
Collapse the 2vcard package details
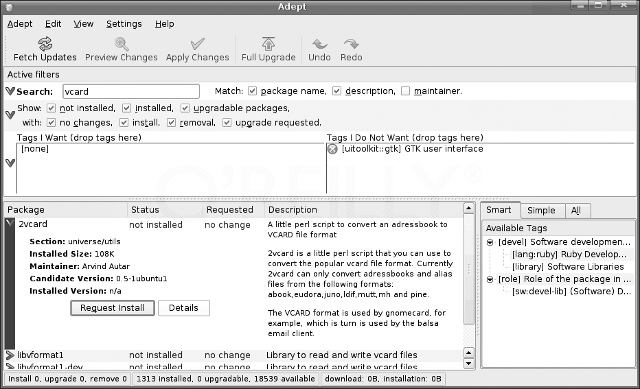pyautogui.click(x=10, y=223)
